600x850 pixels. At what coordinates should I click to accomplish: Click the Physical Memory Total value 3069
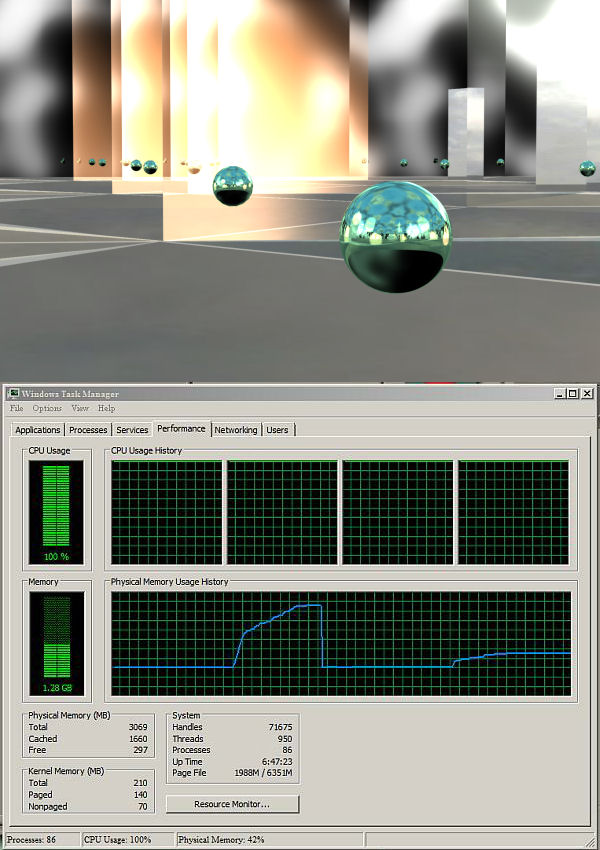click(x=138, y=727)
